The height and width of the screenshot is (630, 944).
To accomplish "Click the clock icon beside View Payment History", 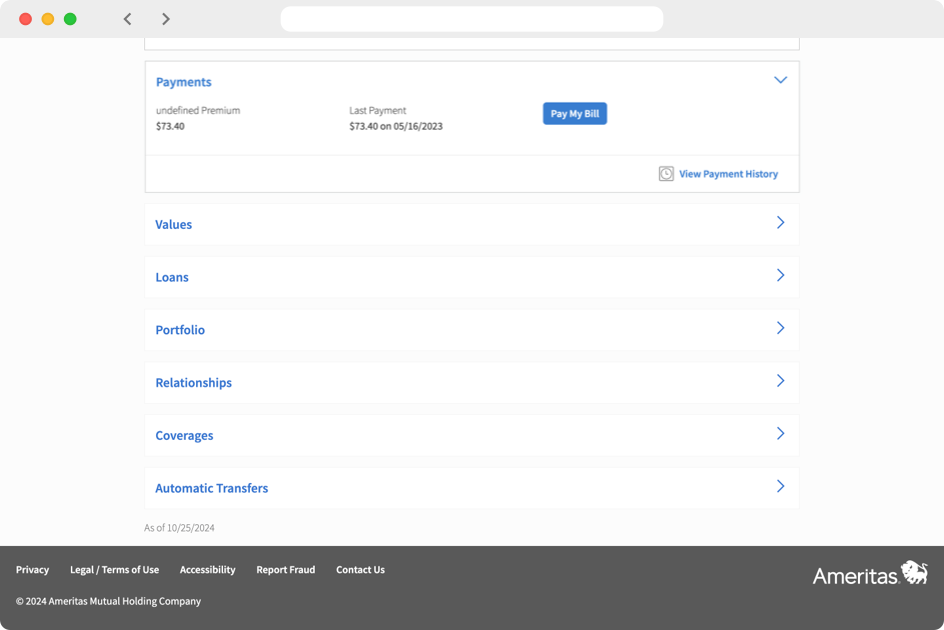I will pos(666,173).
